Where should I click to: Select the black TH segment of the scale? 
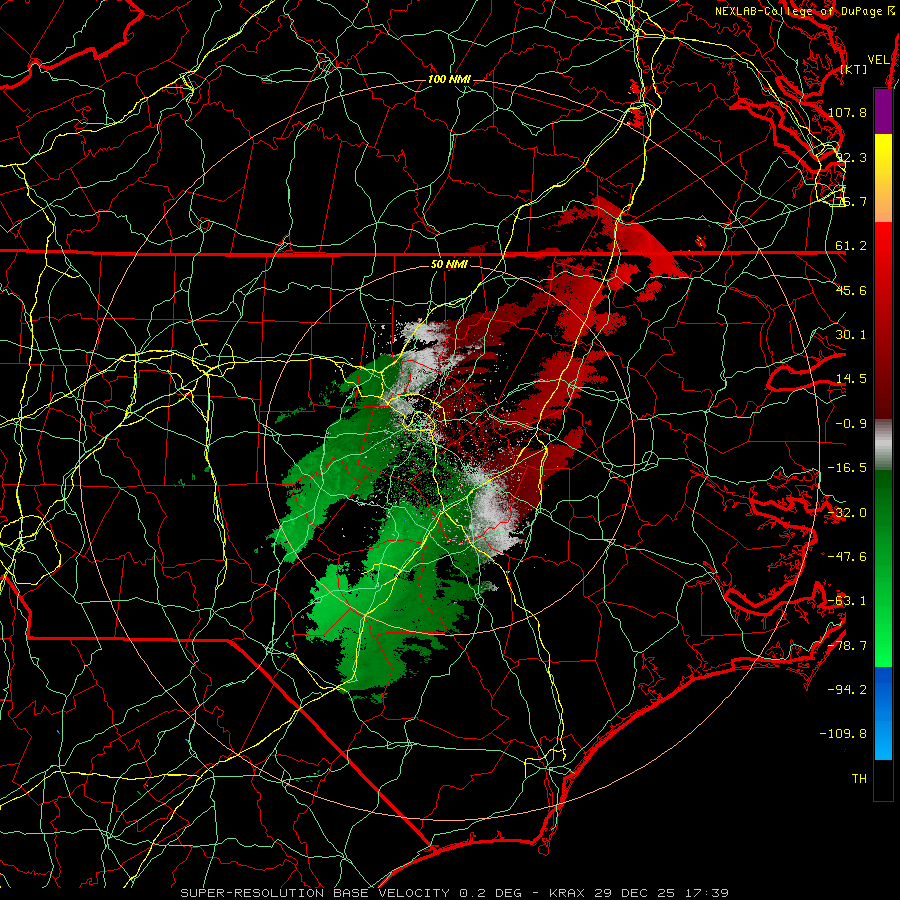pos(883,780)
